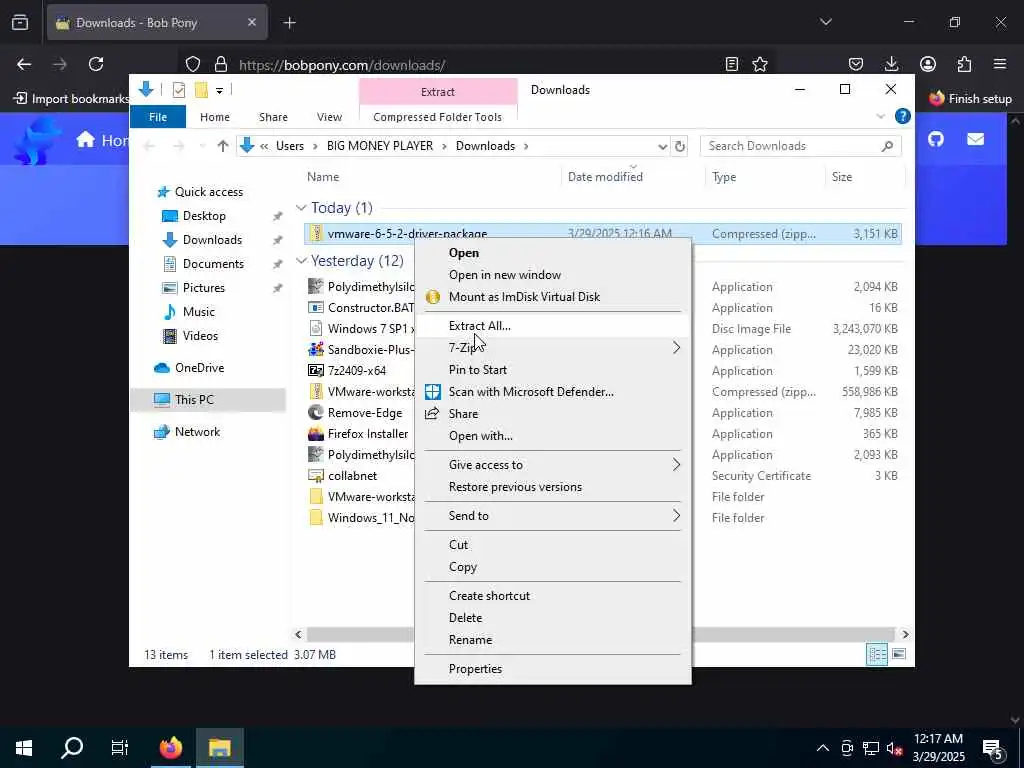Click Firefox back arrow button

tap(24, 64)
